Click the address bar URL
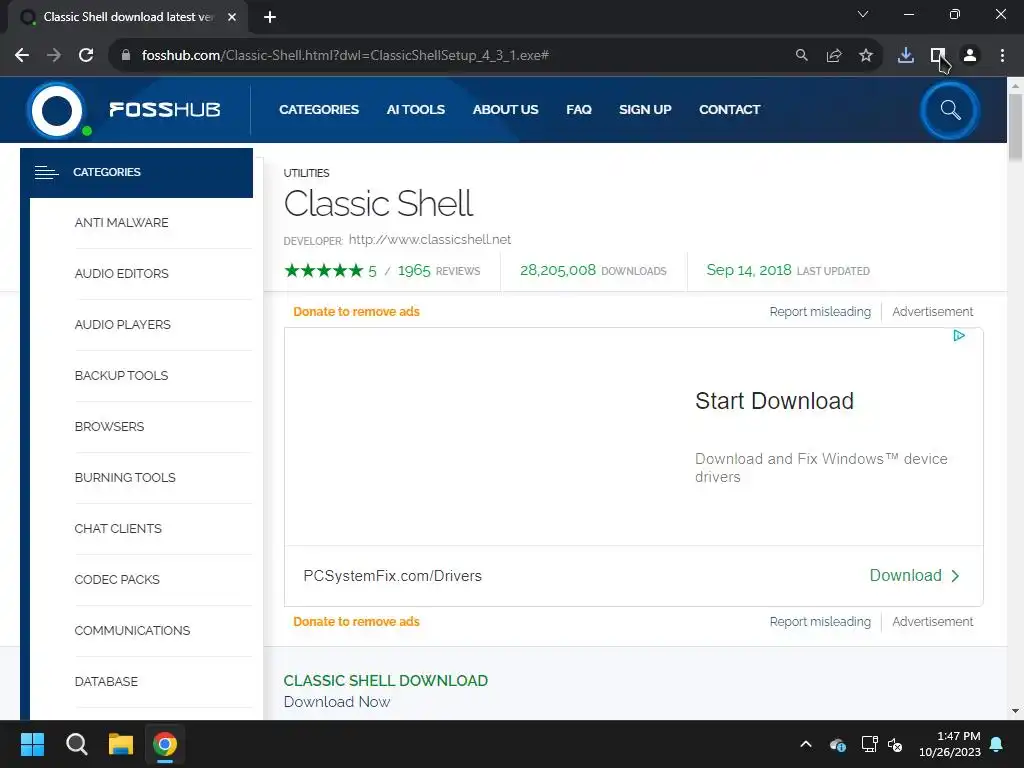Viewport: 1024px width, 768px height. (345, 56)
